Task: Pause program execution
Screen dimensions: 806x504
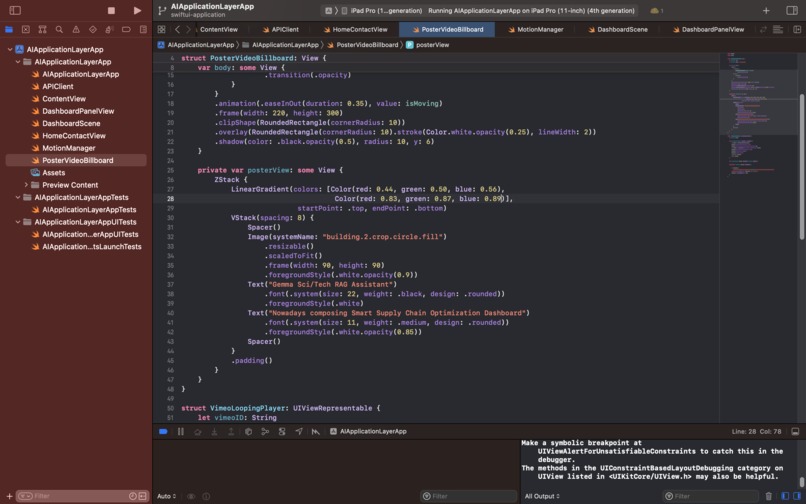Action: click(x=180, y=431)
